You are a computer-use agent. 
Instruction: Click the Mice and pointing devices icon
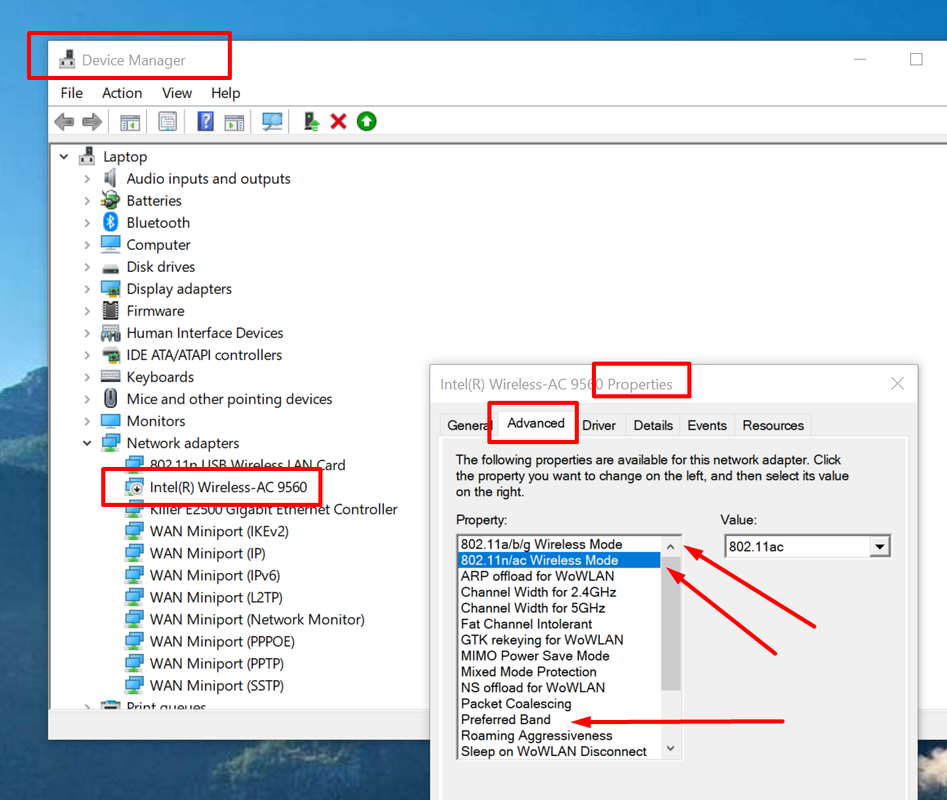(x=111, y=398)
